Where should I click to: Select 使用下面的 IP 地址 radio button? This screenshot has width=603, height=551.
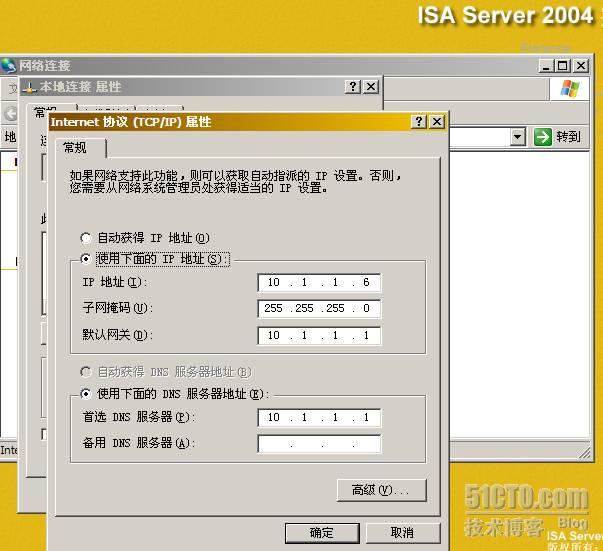86,259
